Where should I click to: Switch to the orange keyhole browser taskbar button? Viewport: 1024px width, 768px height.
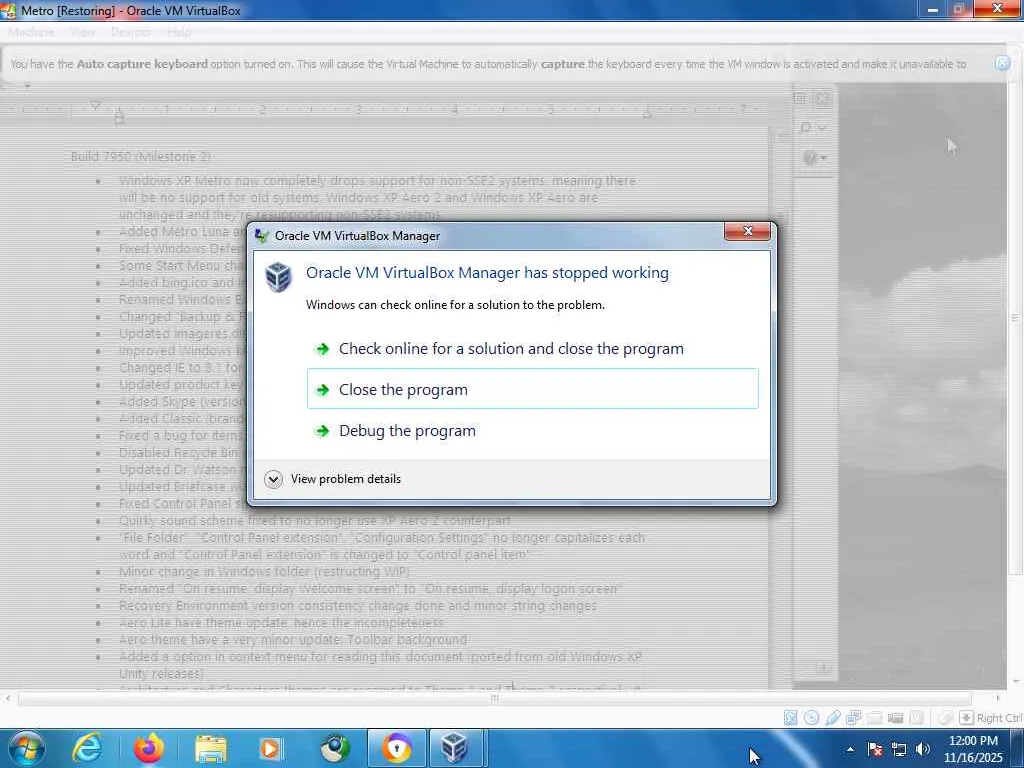click(x=397, y=748)
